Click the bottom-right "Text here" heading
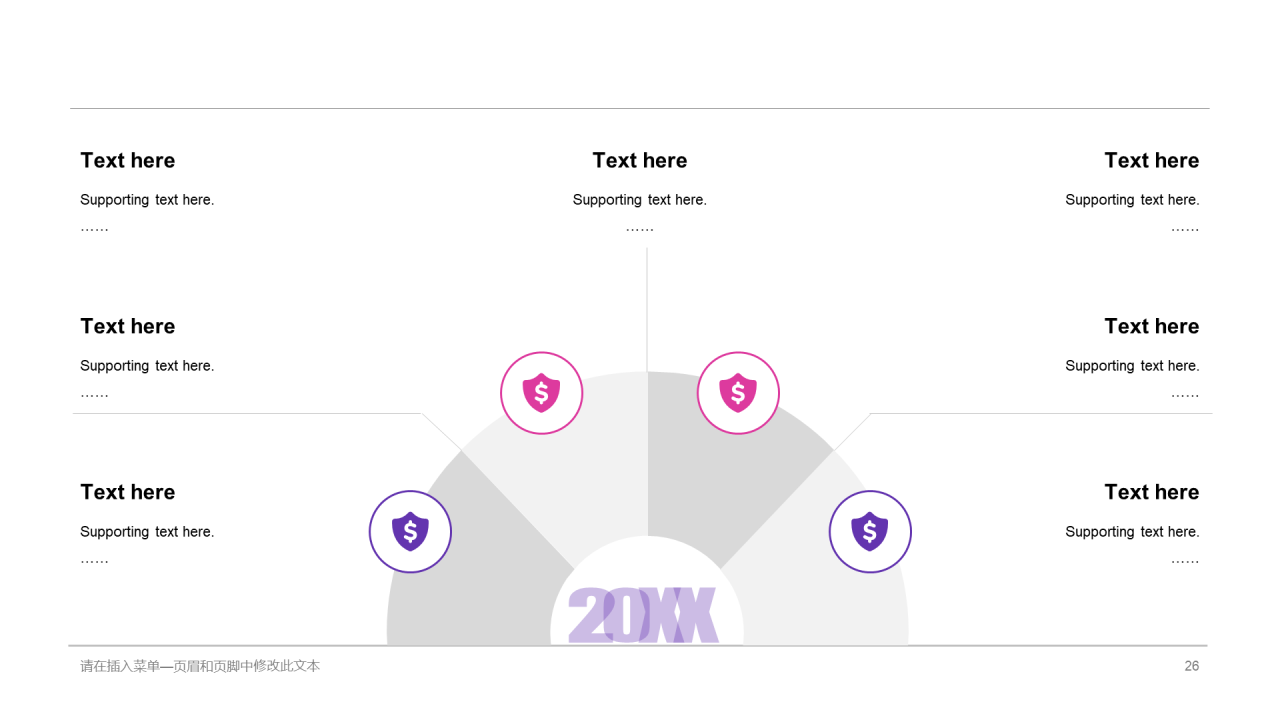The height and width of the screenshot is (720, 1280). [x=1152, y=493]
